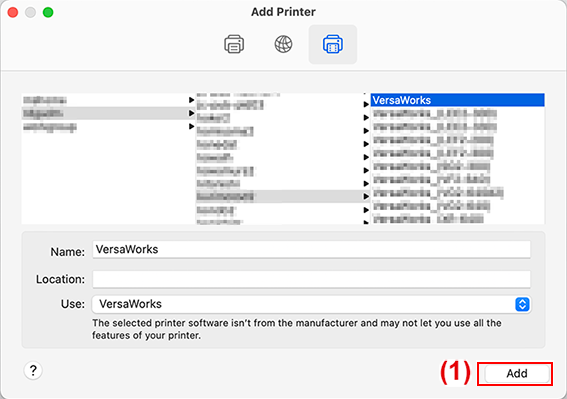Click the empty Location field

[311, 279]
